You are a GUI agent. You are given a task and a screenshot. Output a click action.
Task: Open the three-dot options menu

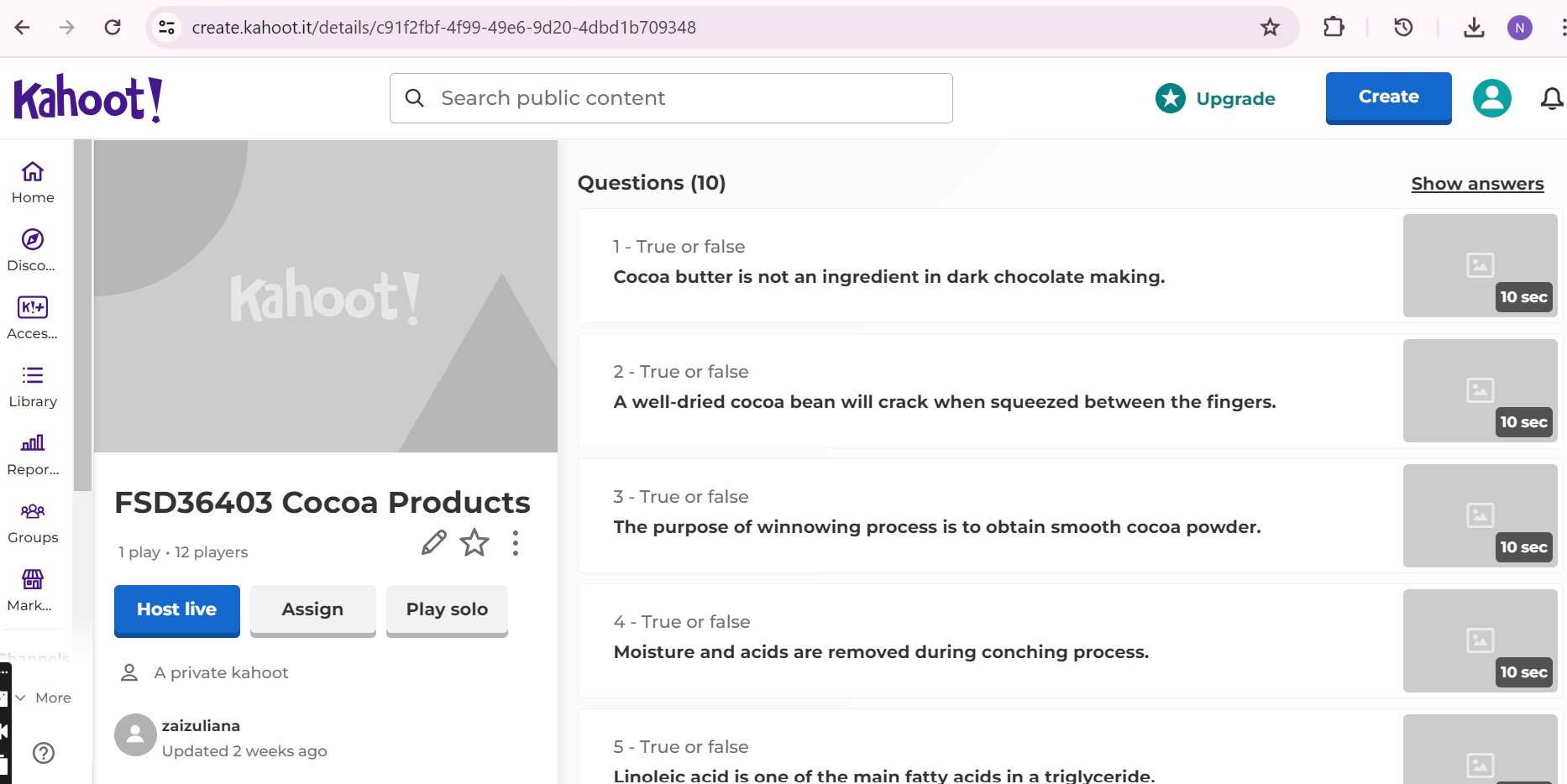coord(516,543)
